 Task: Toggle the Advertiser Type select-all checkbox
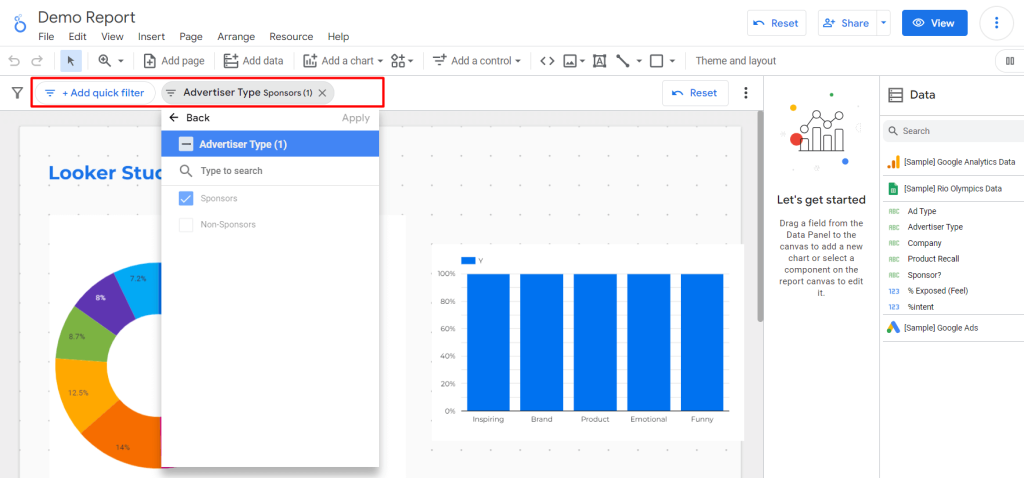click(x=186, y=144)
